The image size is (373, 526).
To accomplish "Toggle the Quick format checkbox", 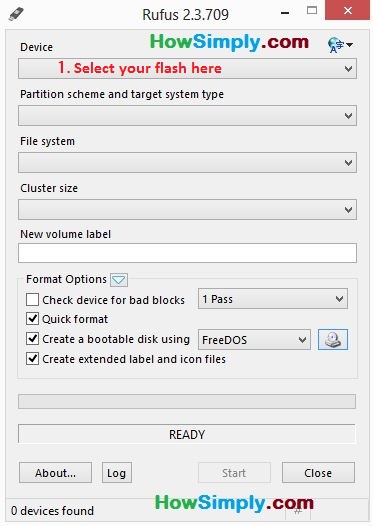I will point(33,319).
